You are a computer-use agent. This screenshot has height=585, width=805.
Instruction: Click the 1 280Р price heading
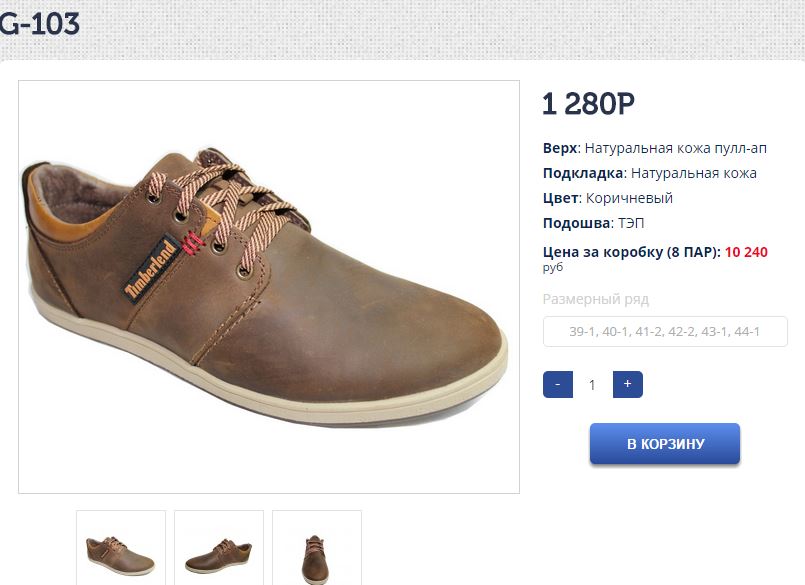(588, 103)
